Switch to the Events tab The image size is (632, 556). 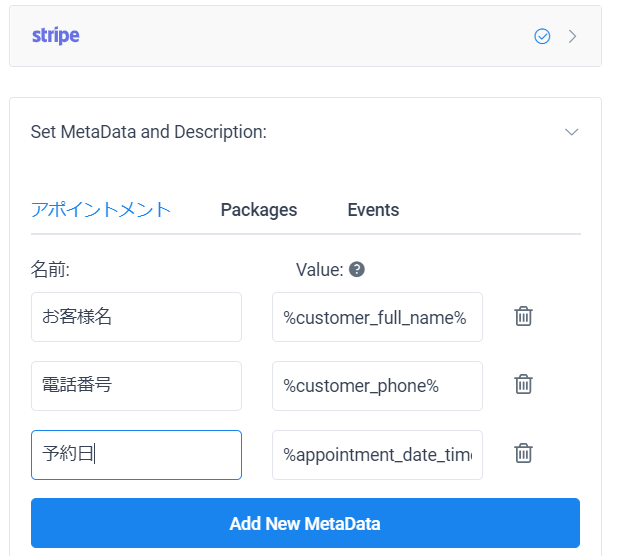pyautogui.click(x=373, y=210)
